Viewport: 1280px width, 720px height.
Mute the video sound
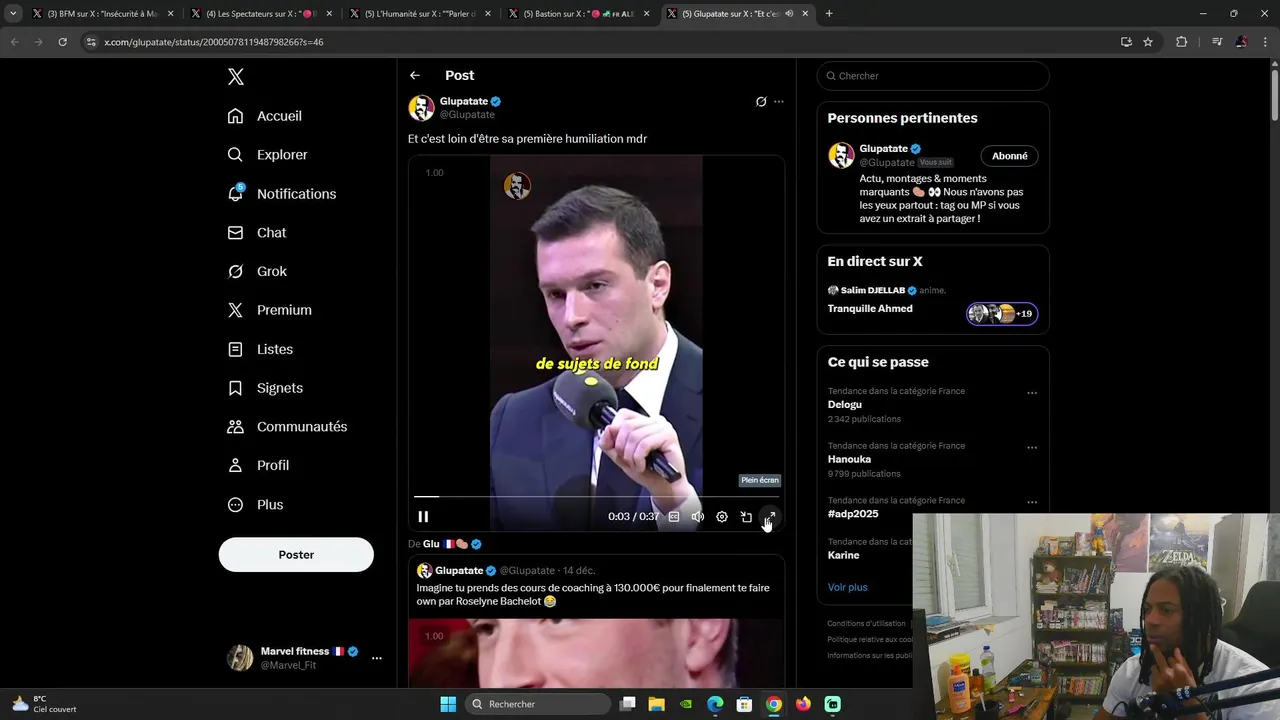(698, 517)
